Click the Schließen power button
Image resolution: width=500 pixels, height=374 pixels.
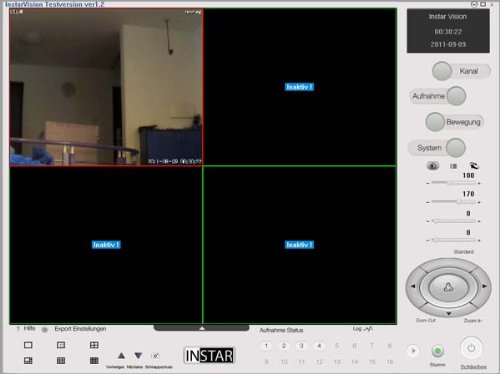[471, 348]
